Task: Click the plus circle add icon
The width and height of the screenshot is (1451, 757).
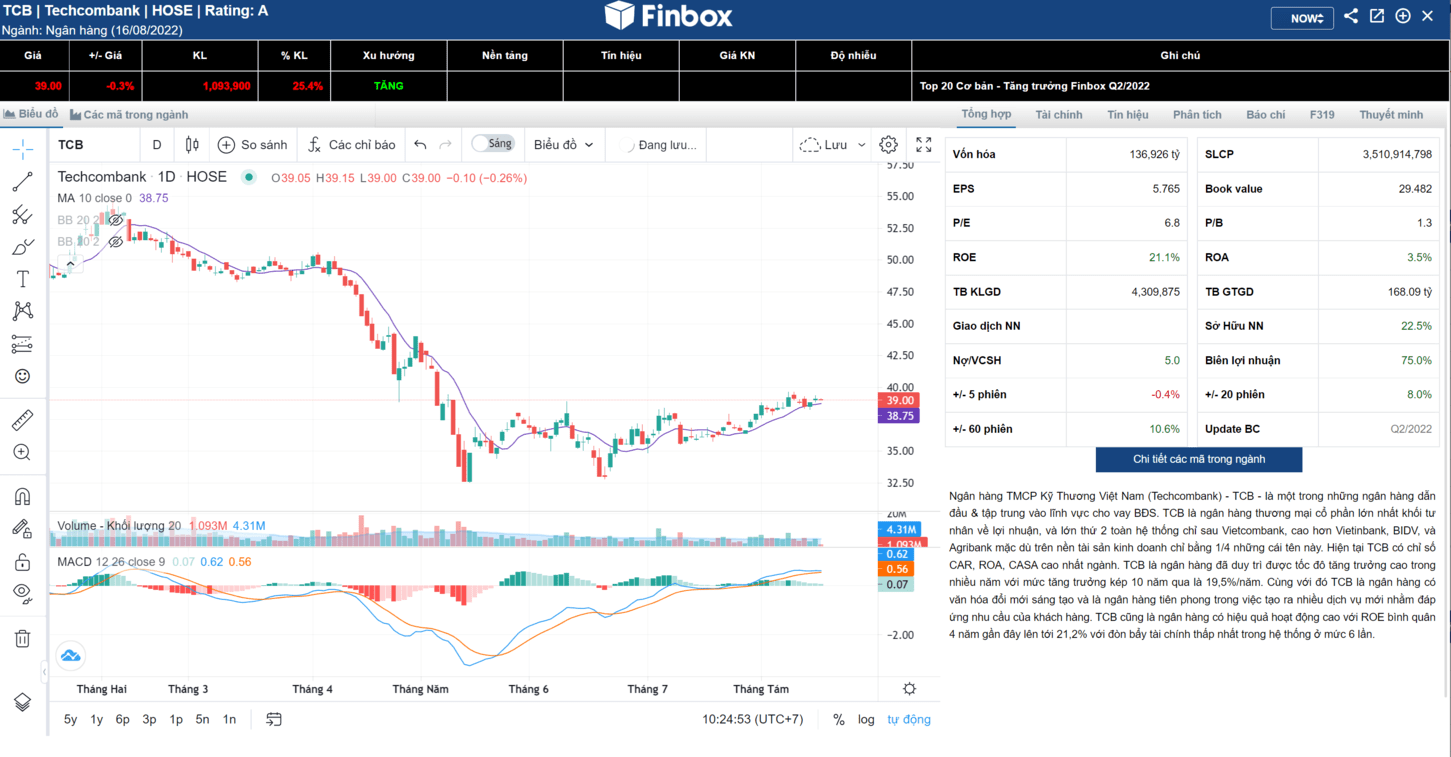Action: pos(1403,16)
